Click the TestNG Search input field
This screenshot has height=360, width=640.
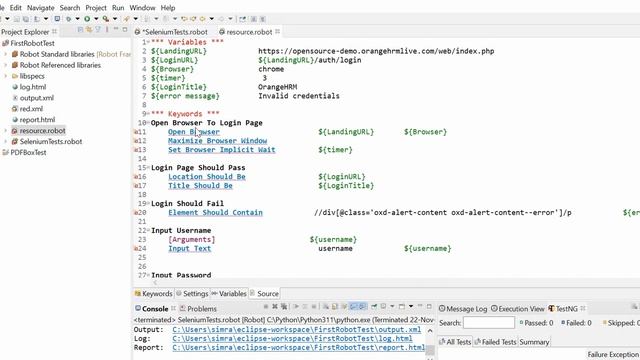489,322
